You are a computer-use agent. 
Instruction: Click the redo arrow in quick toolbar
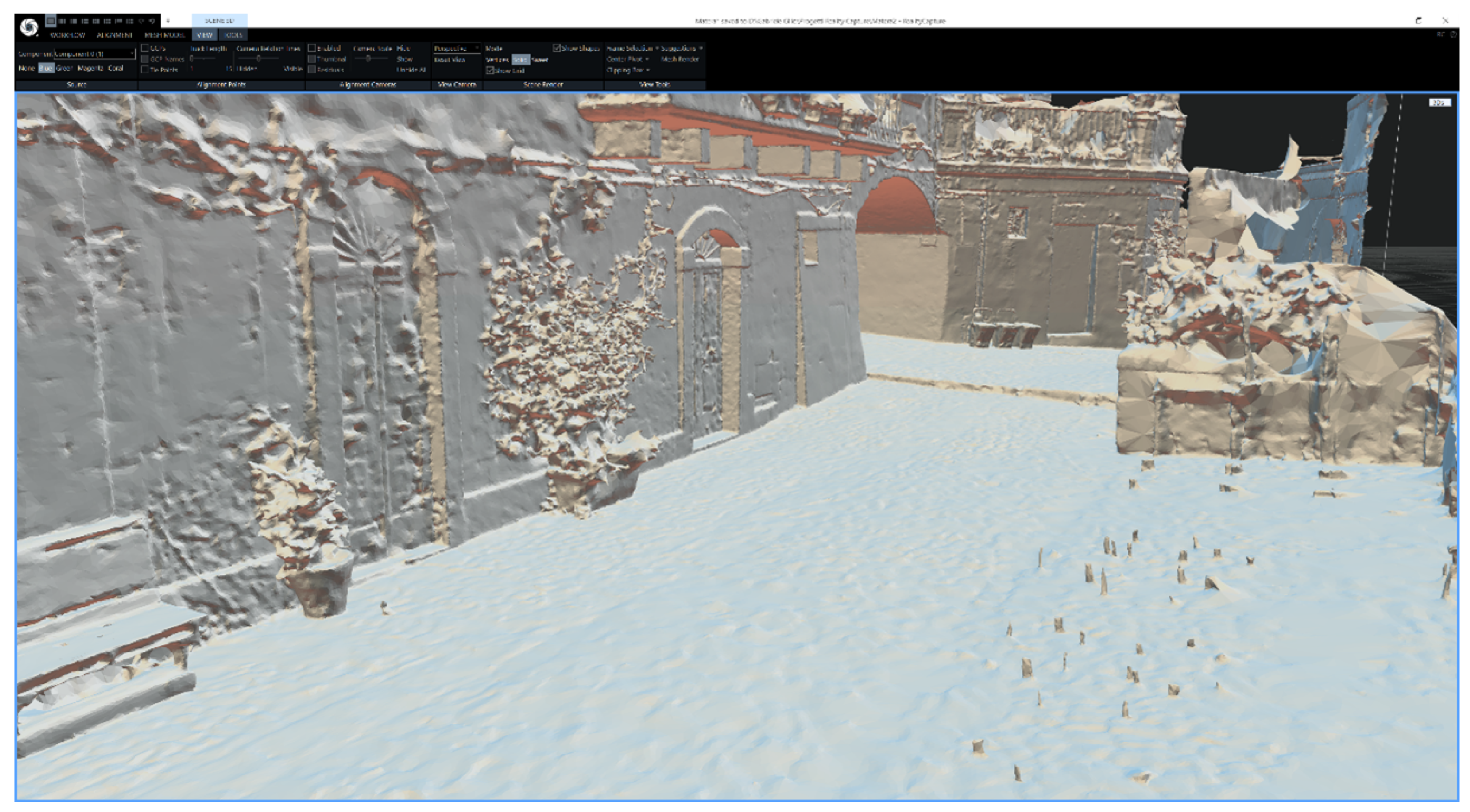152,20
